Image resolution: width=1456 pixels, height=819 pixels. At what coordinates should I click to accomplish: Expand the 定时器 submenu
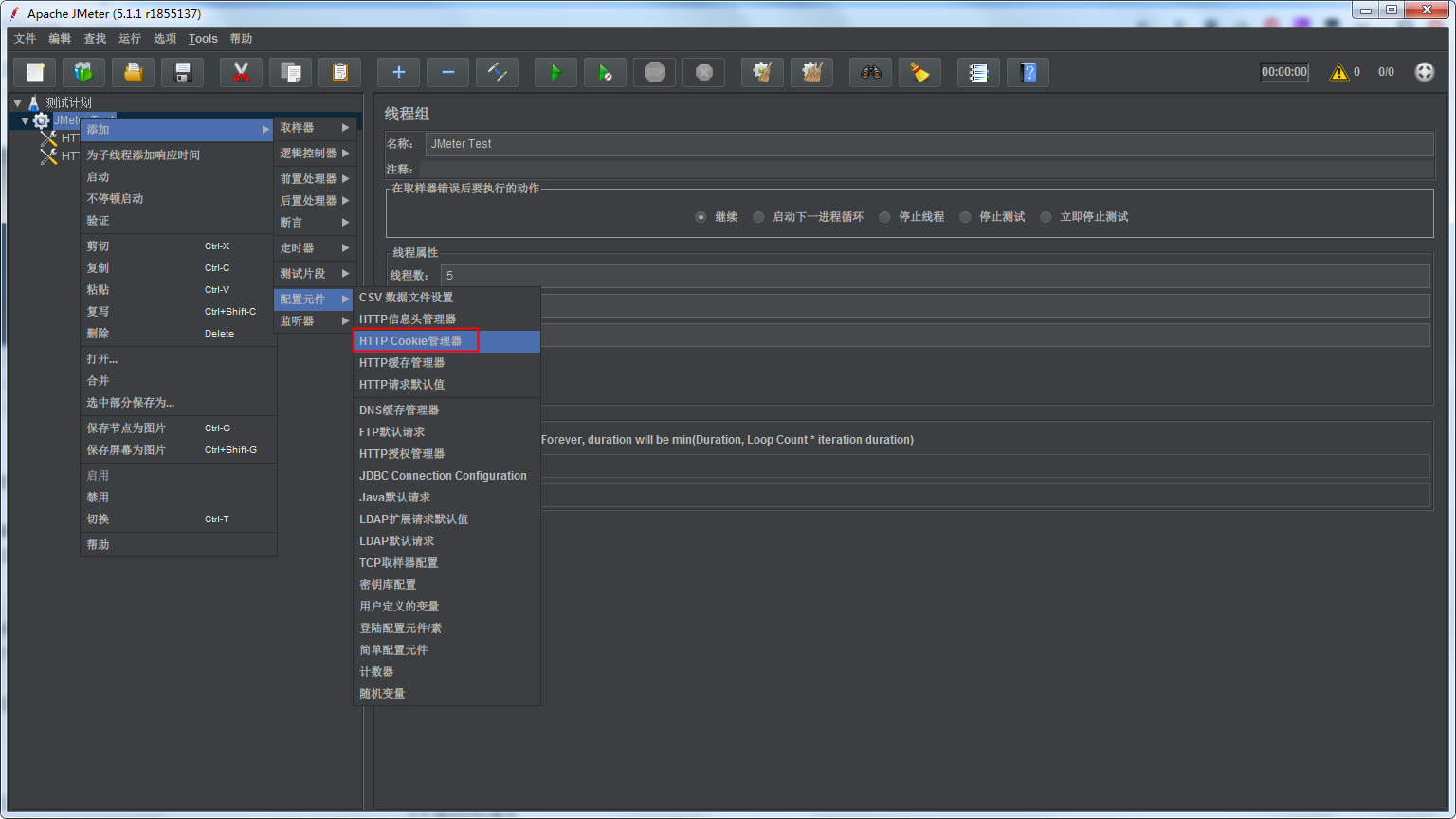pos(315,248)
